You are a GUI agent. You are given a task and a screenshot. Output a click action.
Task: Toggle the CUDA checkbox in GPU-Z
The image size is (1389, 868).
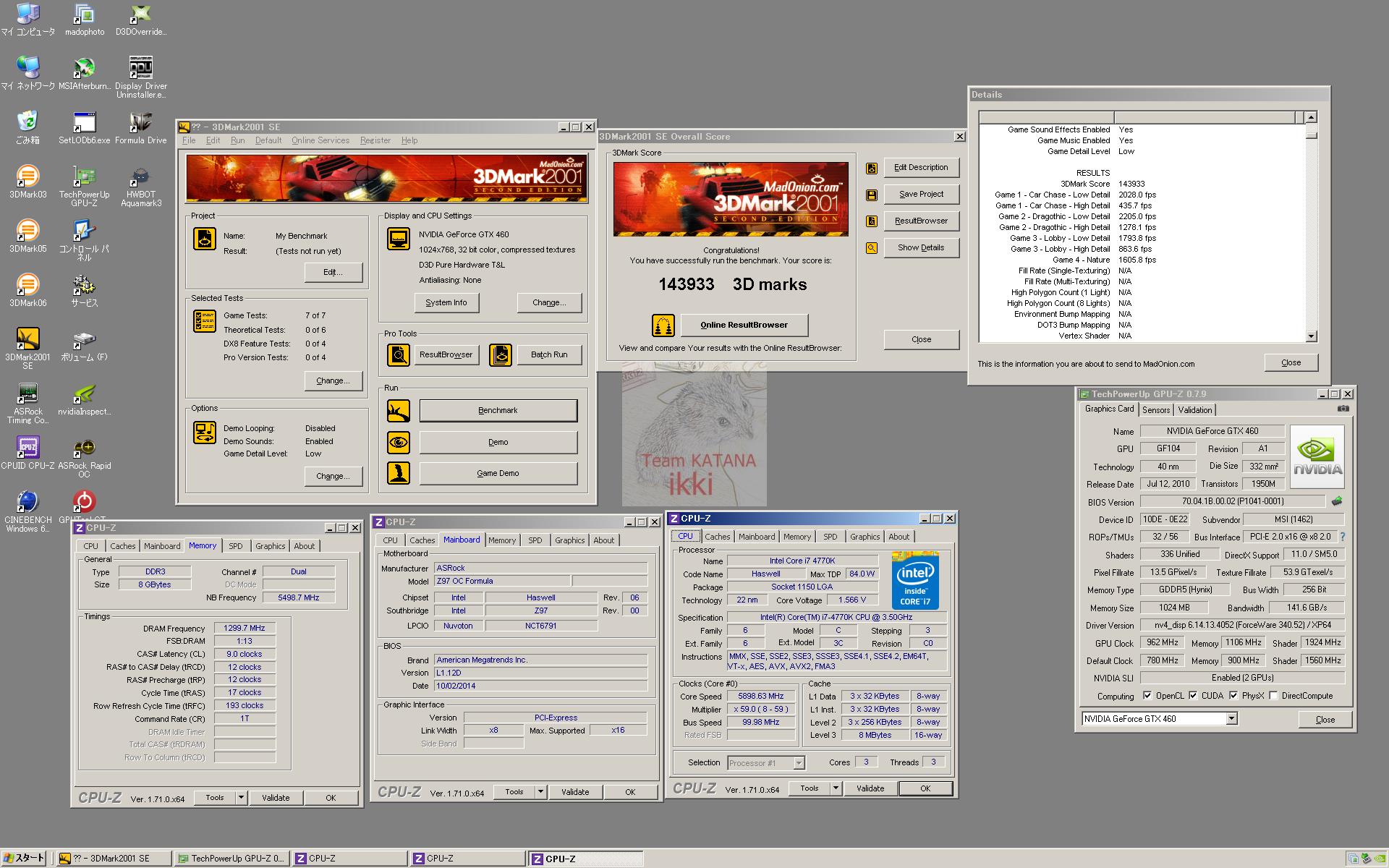pos(1193,696)
